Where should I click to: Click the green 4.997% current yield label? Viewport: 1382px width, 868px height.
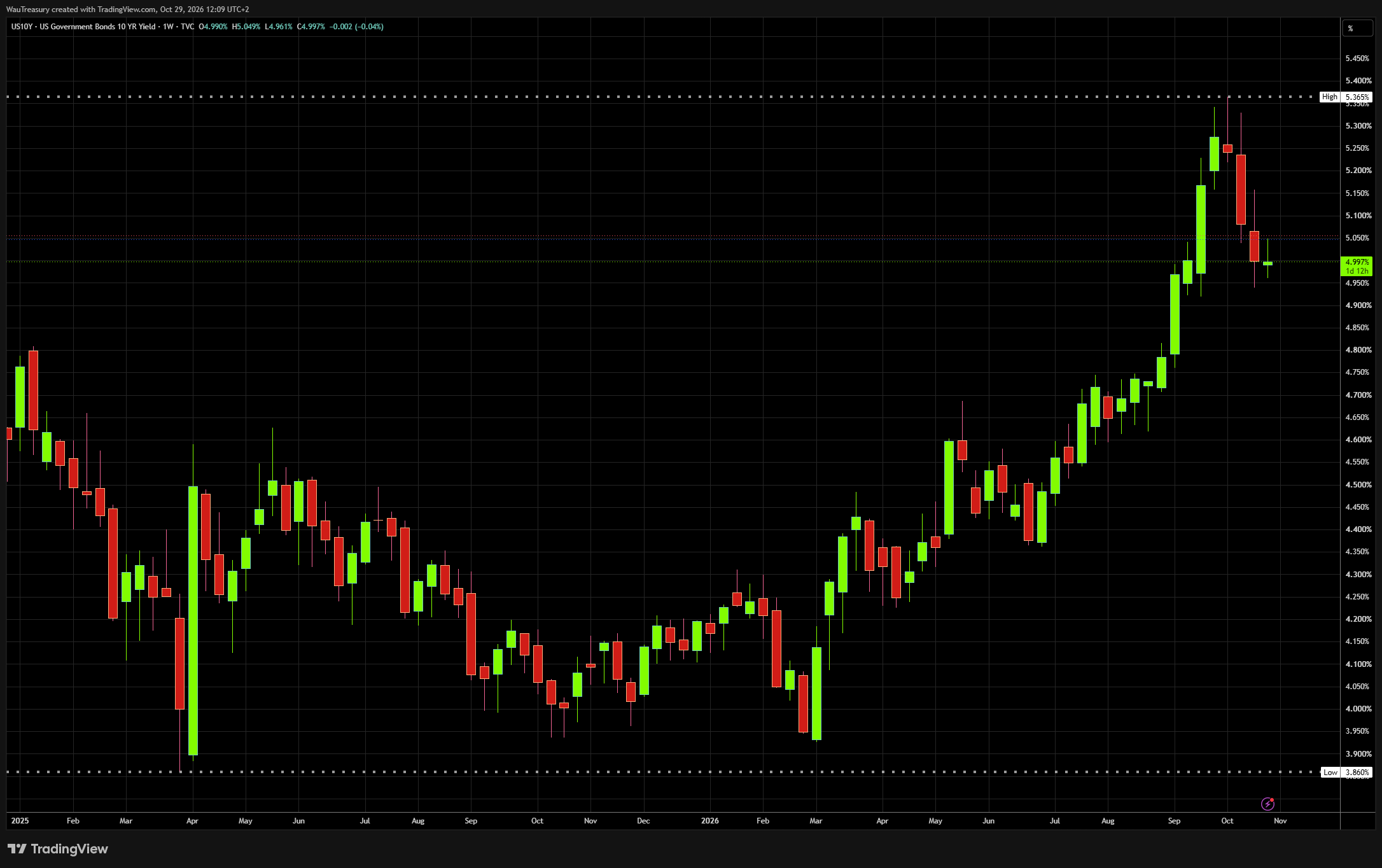tap(1357, 262)
